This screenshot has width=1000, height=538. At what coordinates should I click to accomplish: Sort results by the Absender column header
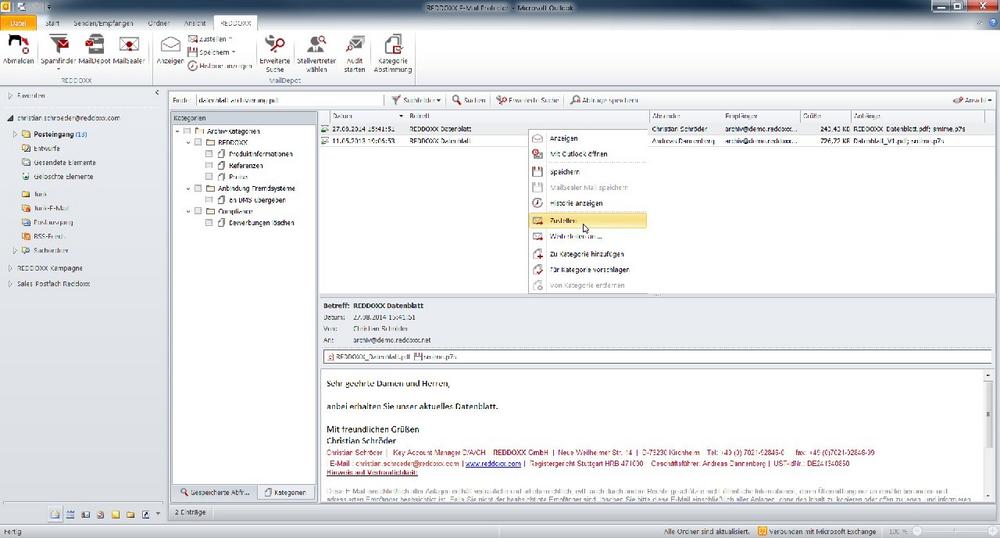pos(685,116)
